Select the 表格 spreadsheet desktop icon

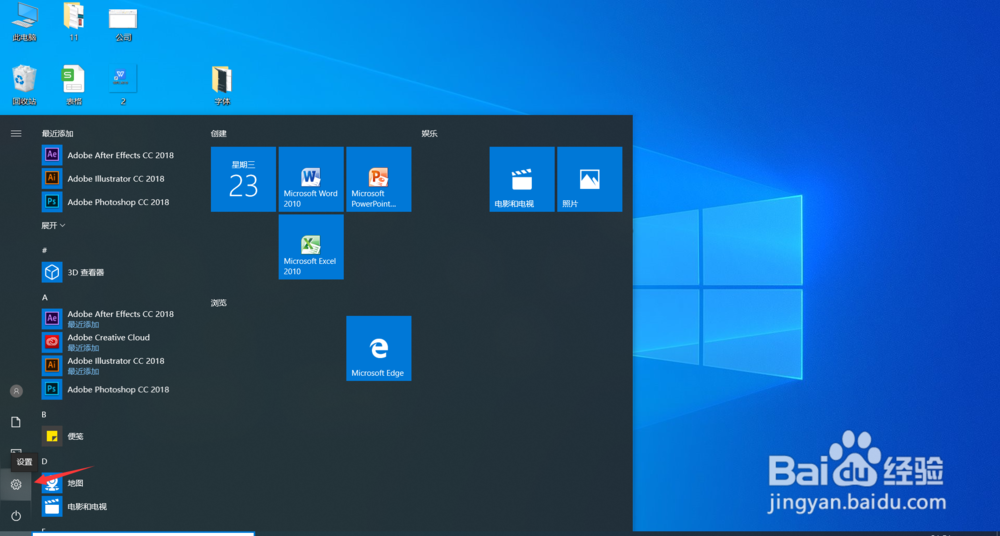tap(73, 86)
